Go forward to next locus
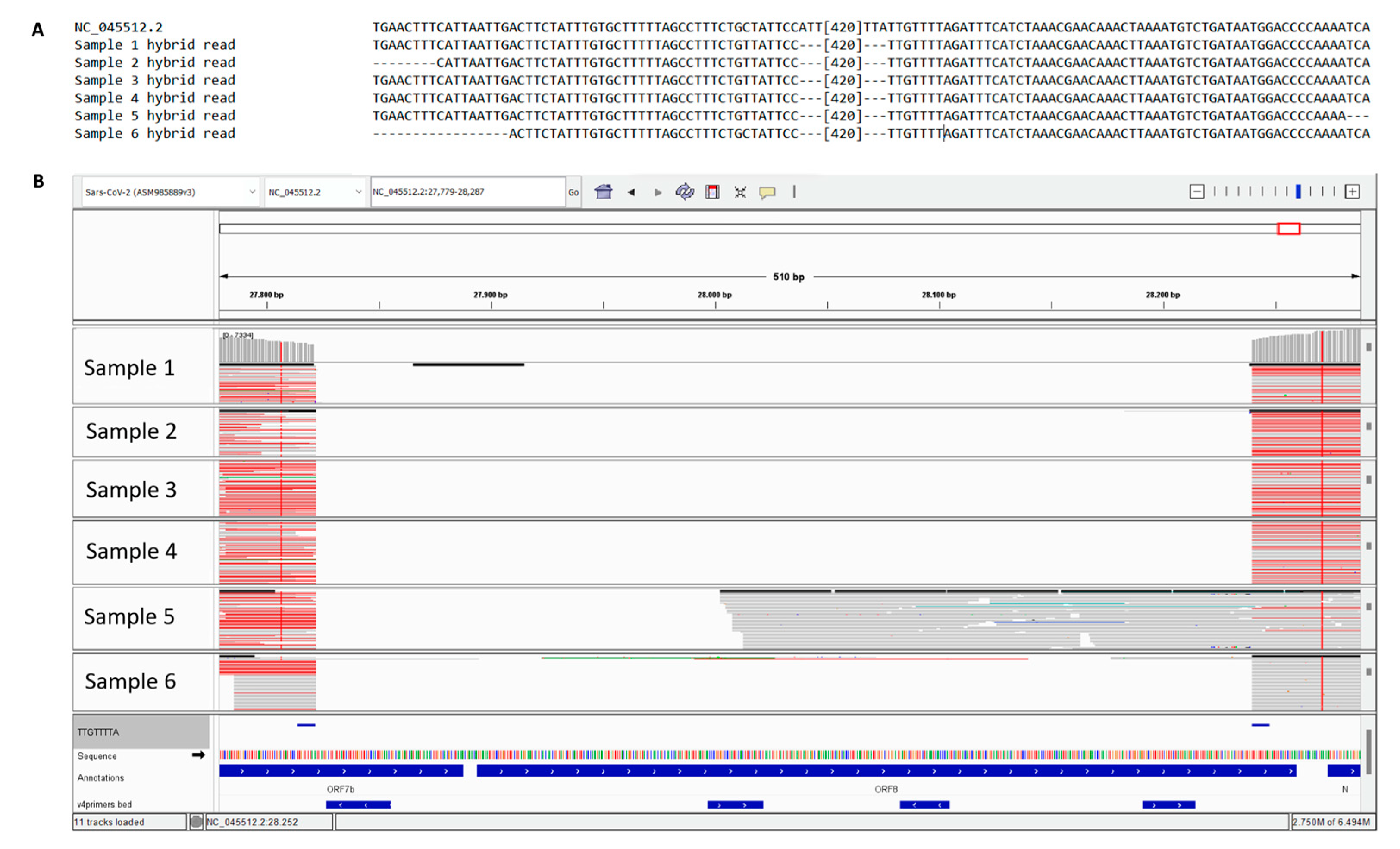1400x849 pixels. coord(658,192)
